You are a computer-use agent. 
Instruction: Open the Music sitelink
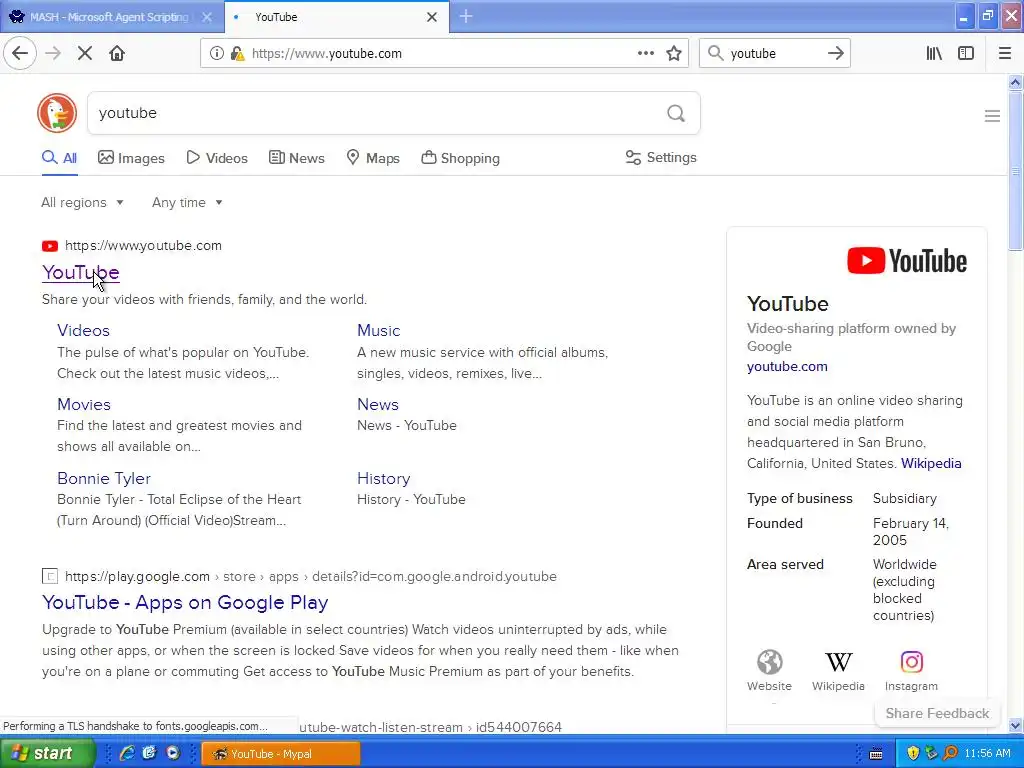[x=378, y=330]
